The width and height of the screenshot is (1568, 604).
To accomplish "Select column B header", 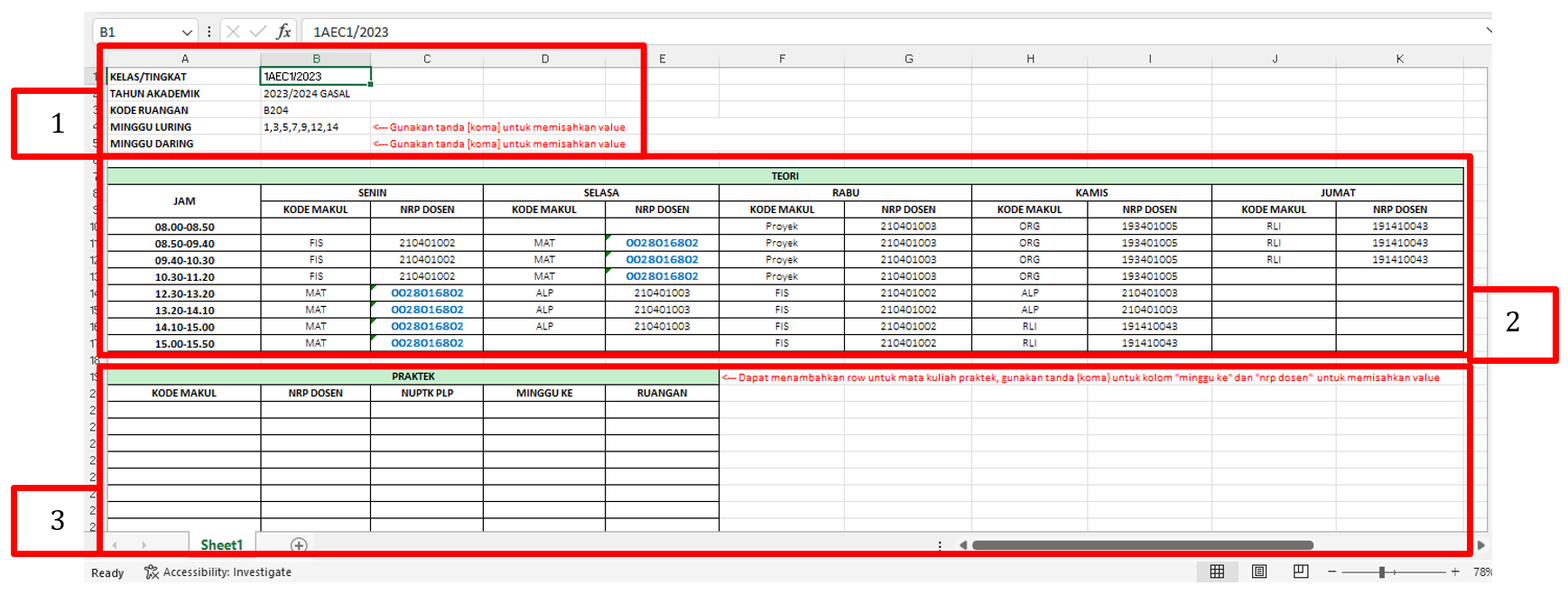I will click(x=316, y=59).
